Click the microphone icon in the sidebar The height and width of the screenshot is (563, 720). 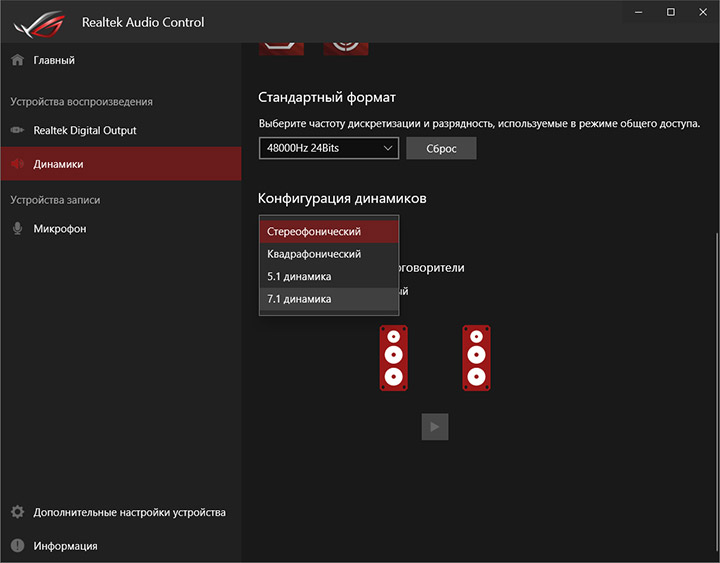point(17,228)
